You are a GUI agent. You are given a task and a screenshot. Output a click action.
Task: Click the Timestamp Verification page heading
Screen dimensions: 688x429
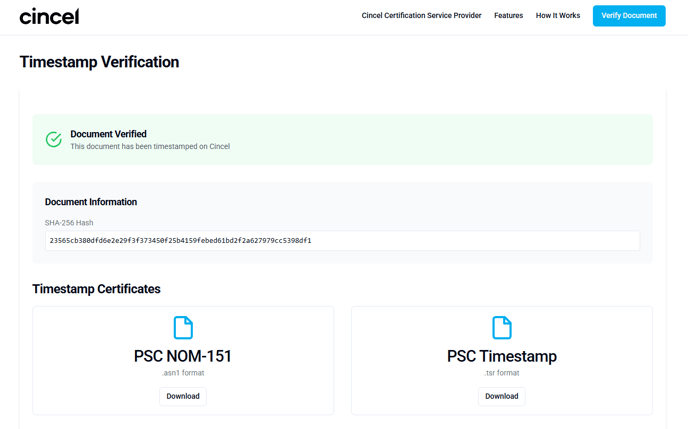99,62
